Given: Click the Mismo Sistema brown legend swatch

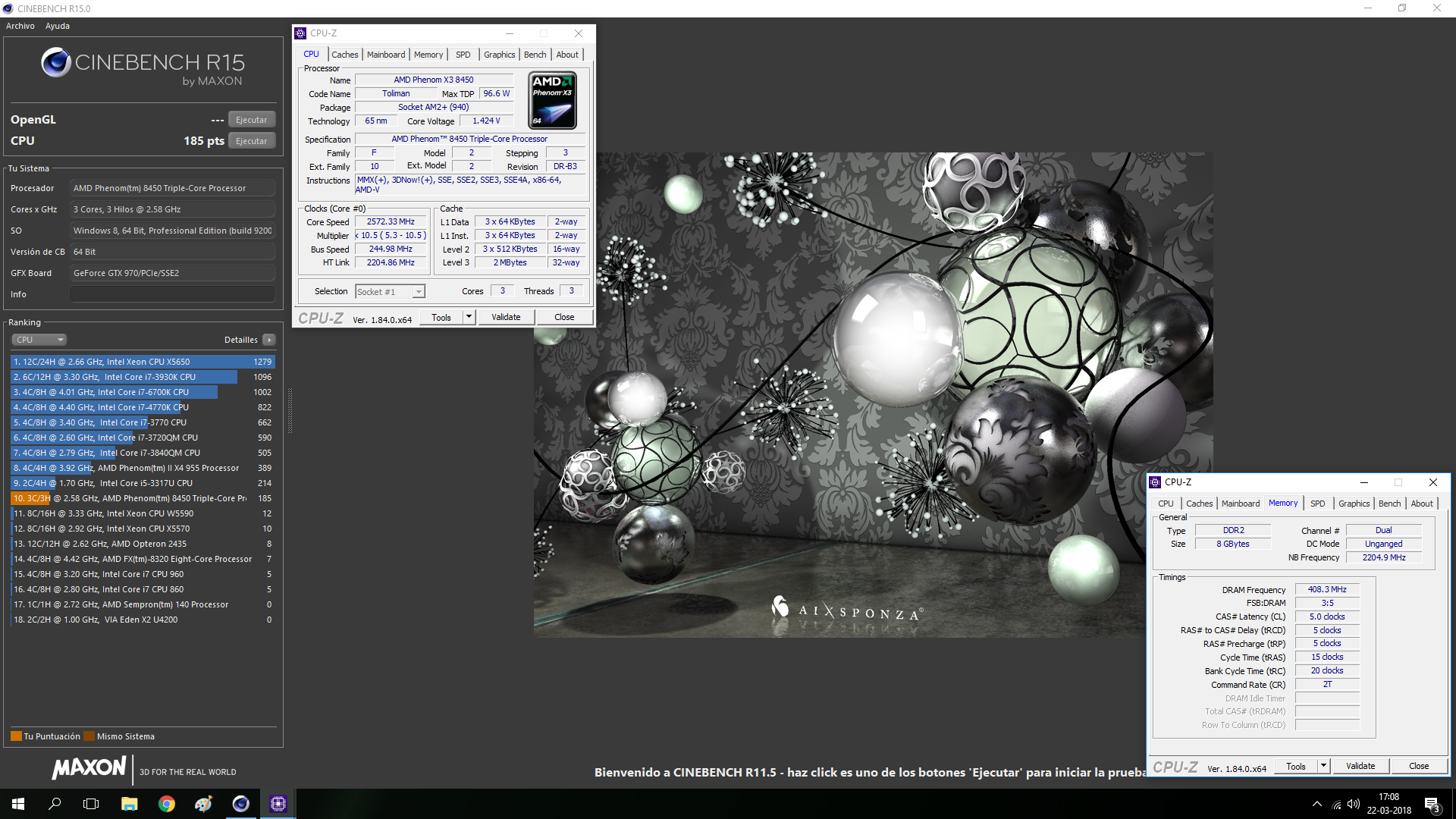Looking at the screenshot, I should coord(89,736).
